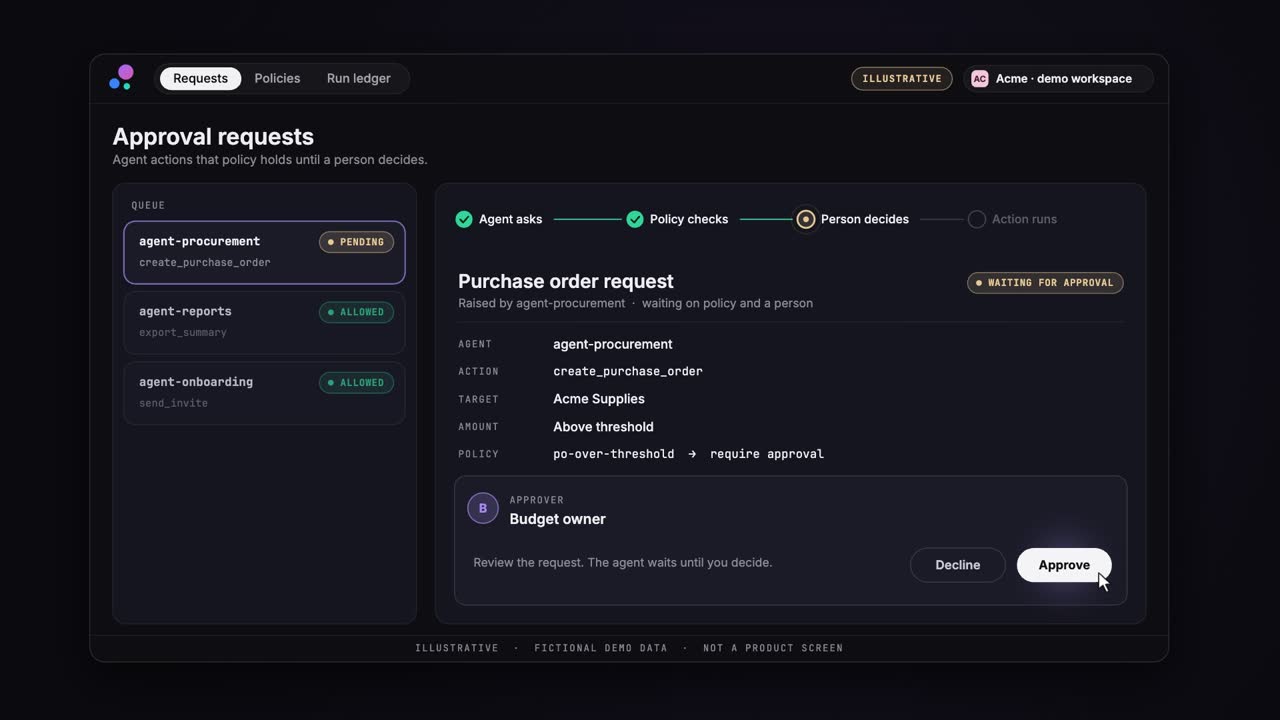The width and height of the screenshot is (1280, 720).
Task: Open the Policies tab
Action: point(277,79)
